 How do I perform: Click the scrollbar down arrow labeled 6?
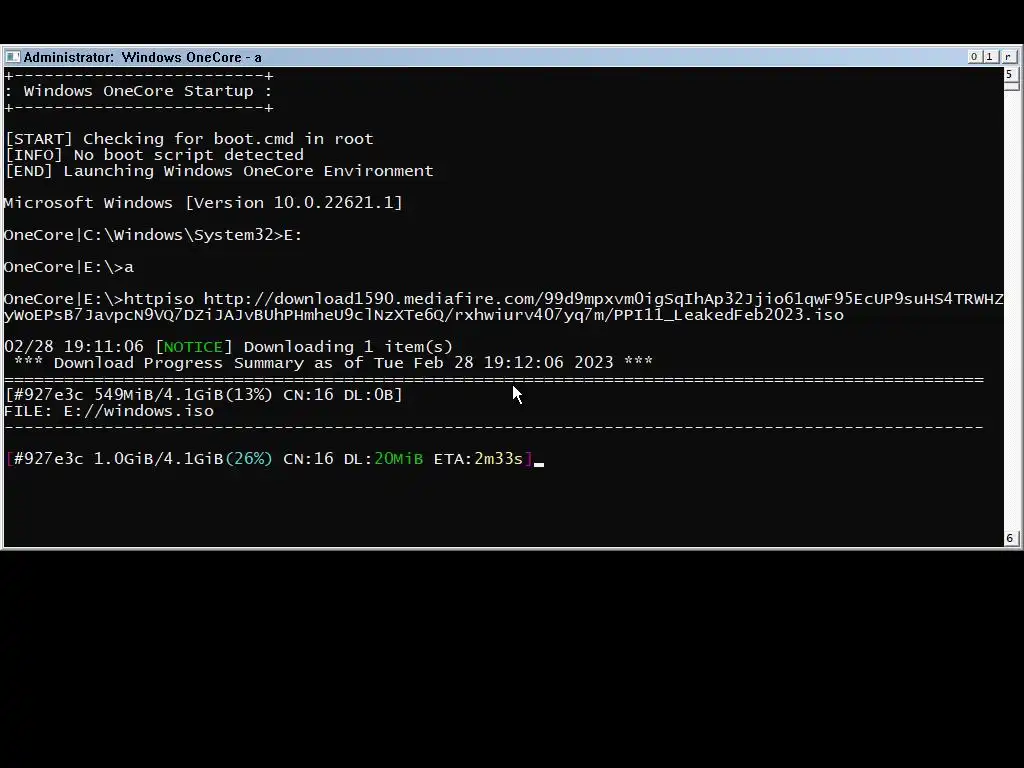(x=1010, y=538)
